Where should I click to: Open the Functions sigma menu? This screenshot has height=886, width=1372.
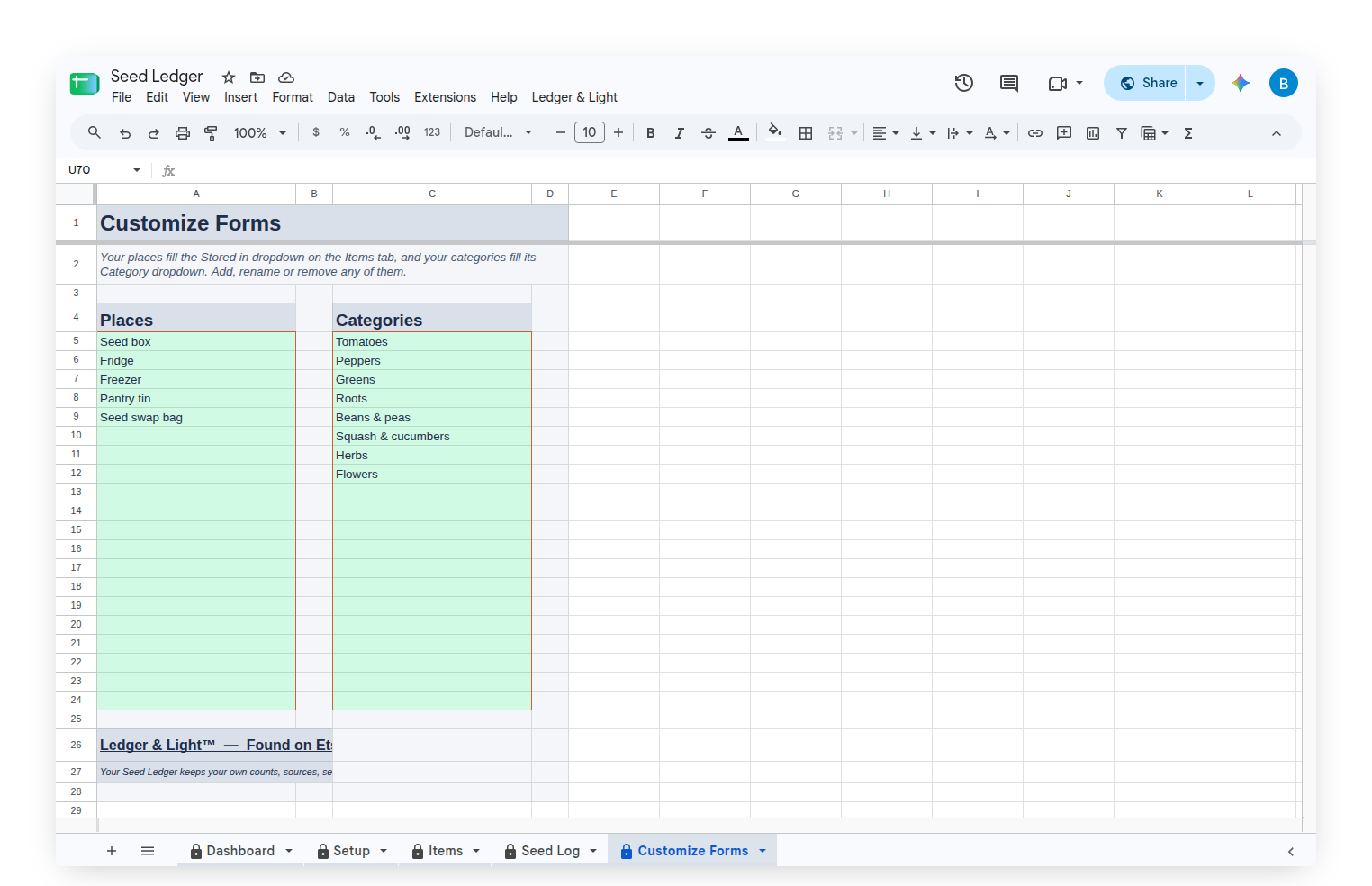pyautogui.click(x=1188, y=133)
